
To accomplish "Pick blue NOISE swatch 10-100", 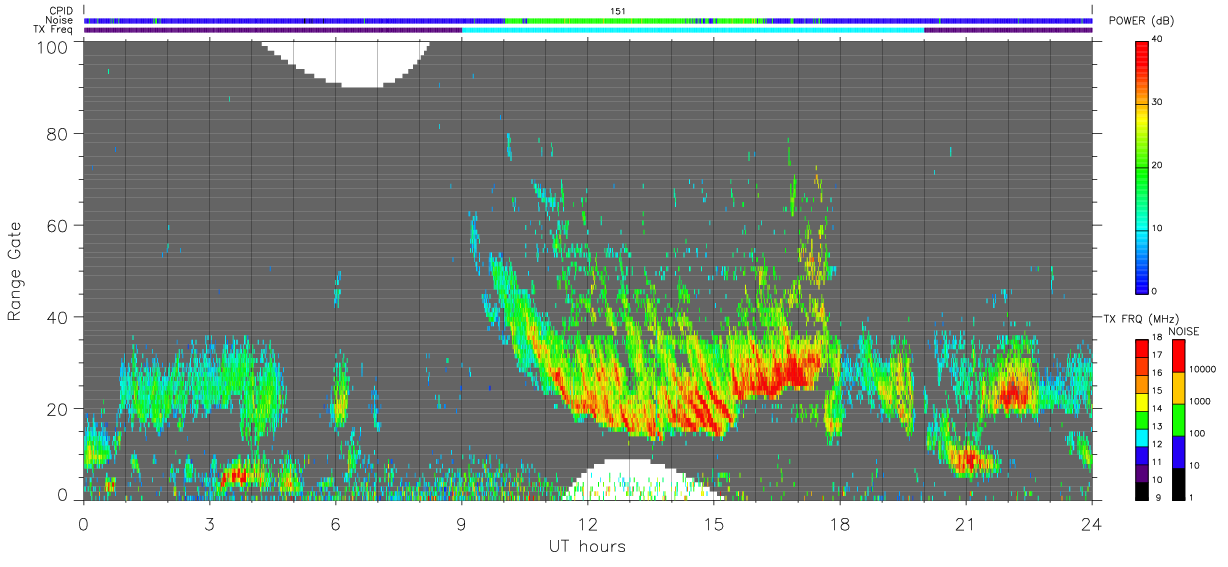I will [x=1177, y=451].
